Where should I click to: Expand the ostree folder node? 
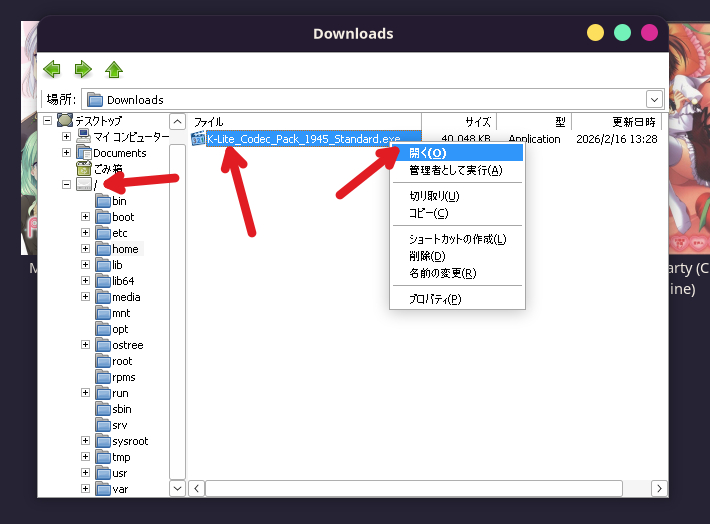(86, 345)
